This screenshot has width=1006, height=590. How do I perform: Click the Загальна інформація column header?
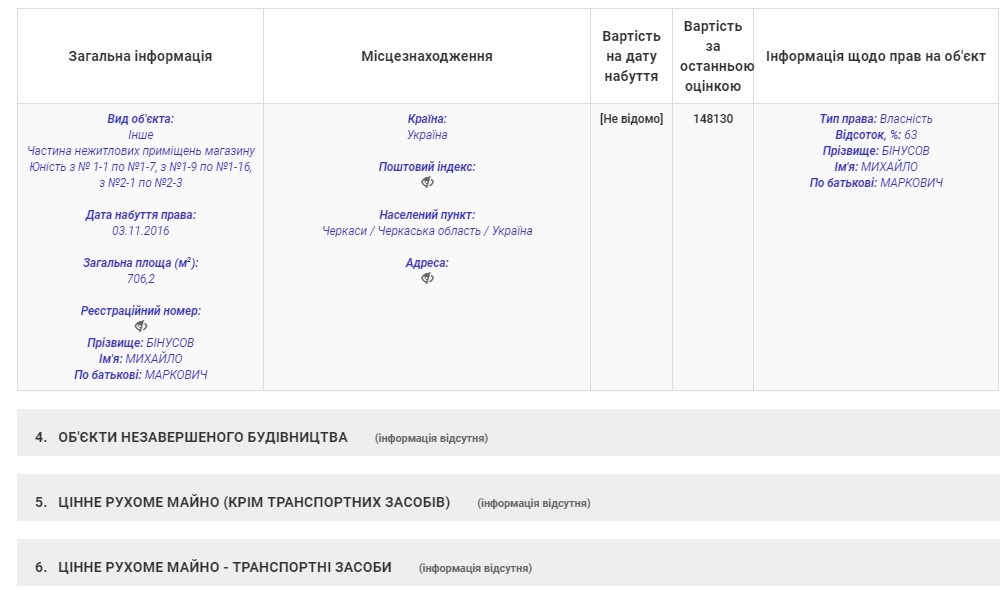(x=140, y=56)
